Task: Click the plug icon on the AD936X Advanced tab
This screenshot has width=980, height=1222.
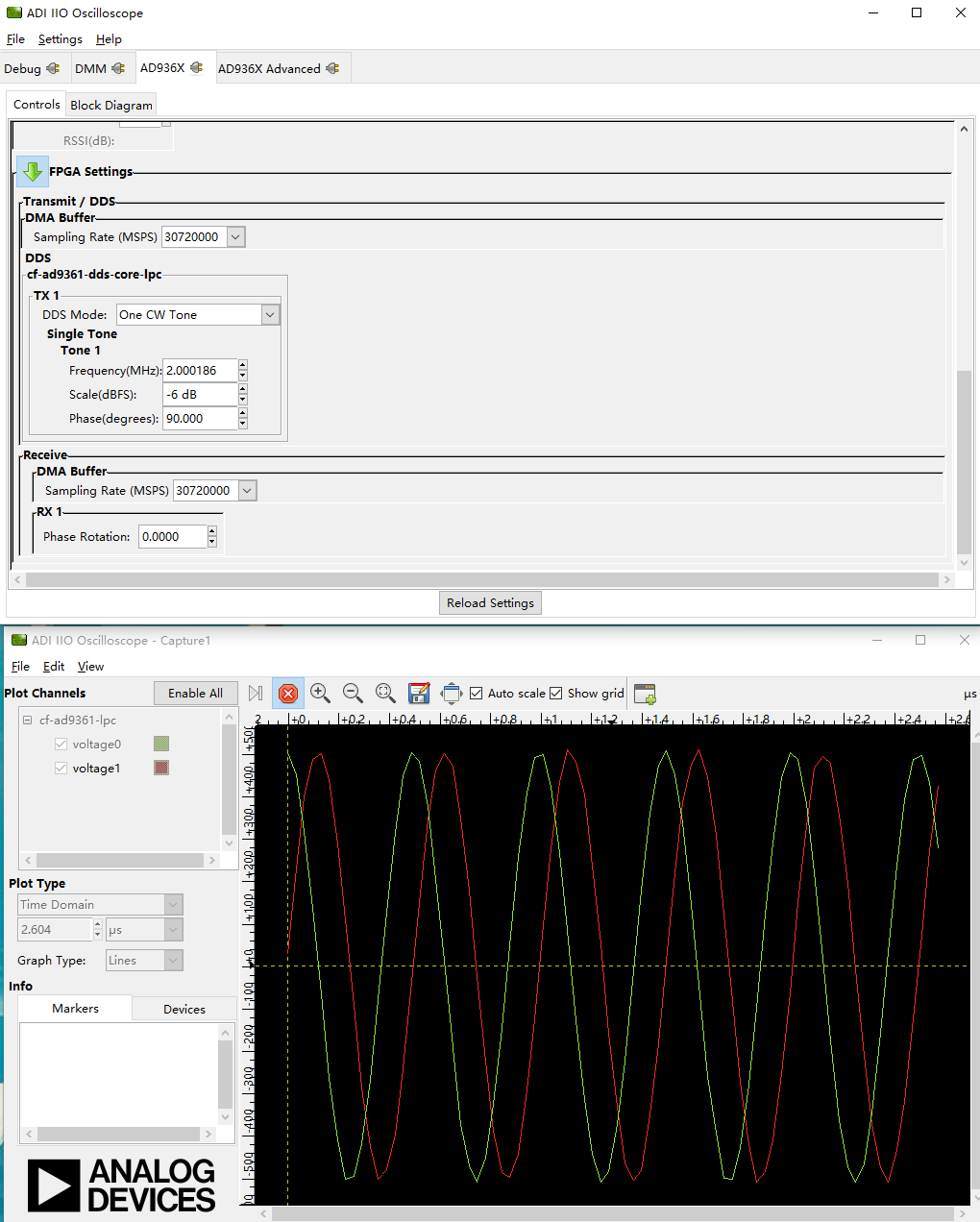Action: pos(332,68)
